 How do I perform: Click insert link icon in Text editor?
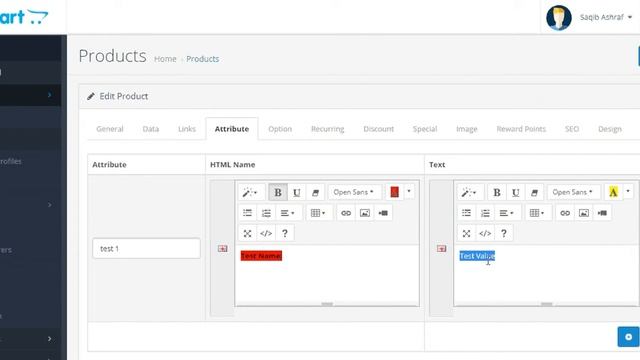click(565, 213)
